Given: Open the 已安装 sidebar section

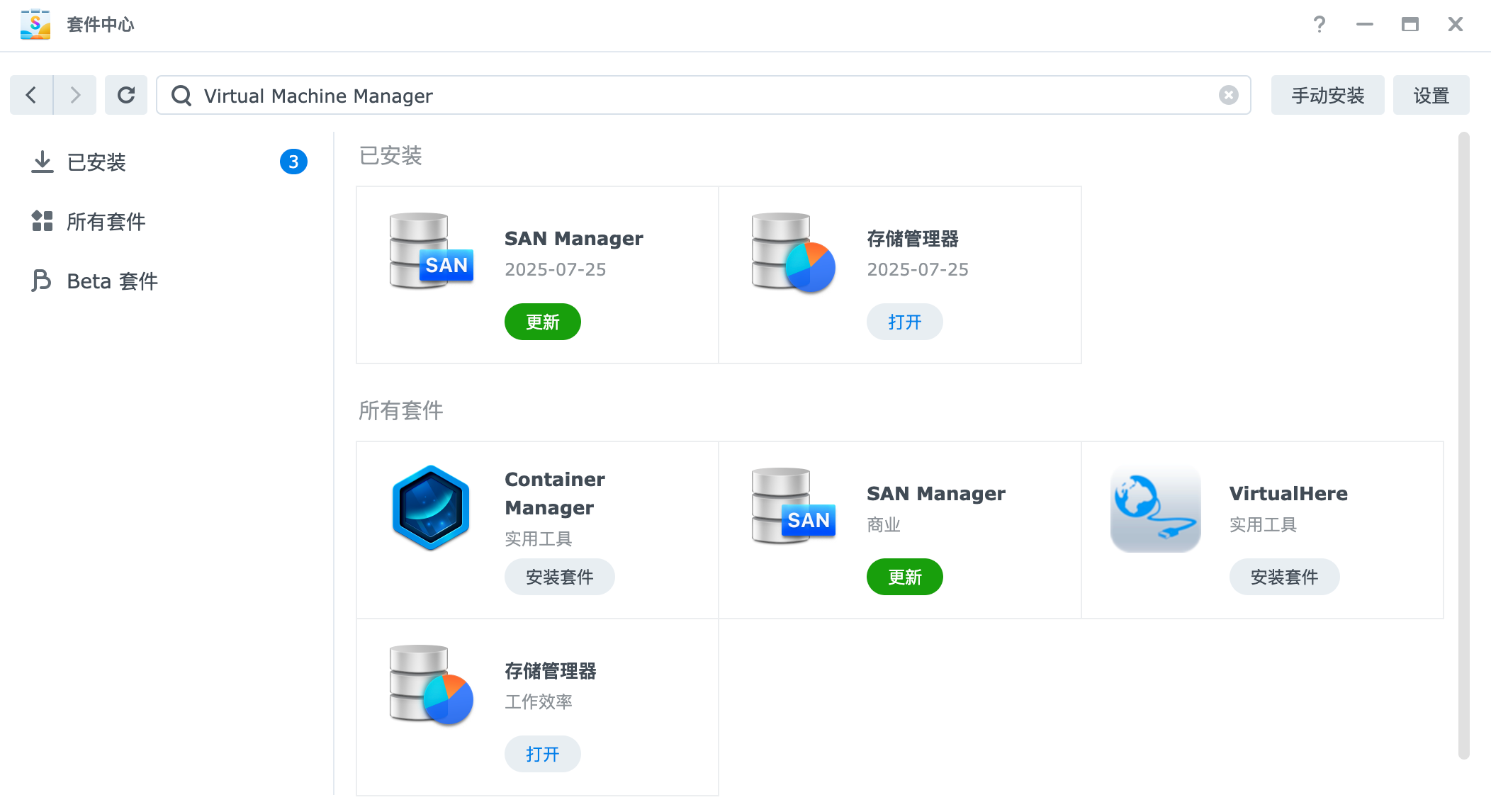Looking at the screenshot, I should (x=96, y=162).
